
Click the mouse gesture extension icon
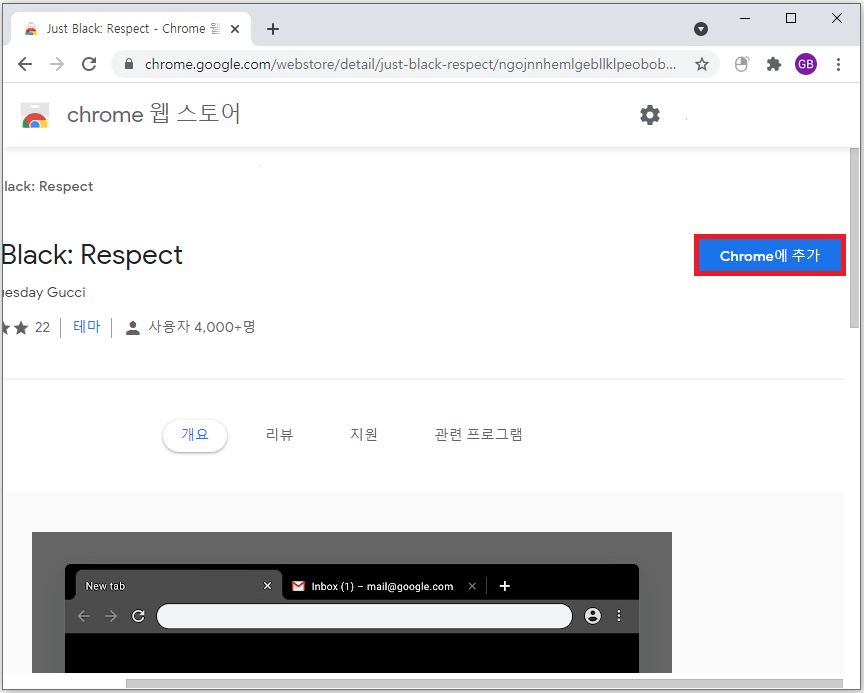point(742,64)
